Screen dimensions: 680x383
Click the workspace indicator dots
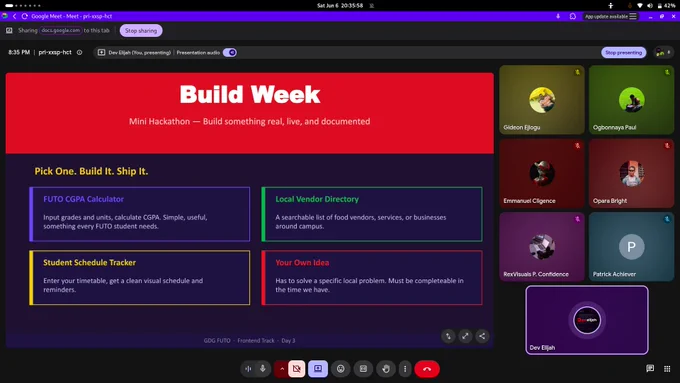coord(23,6)
